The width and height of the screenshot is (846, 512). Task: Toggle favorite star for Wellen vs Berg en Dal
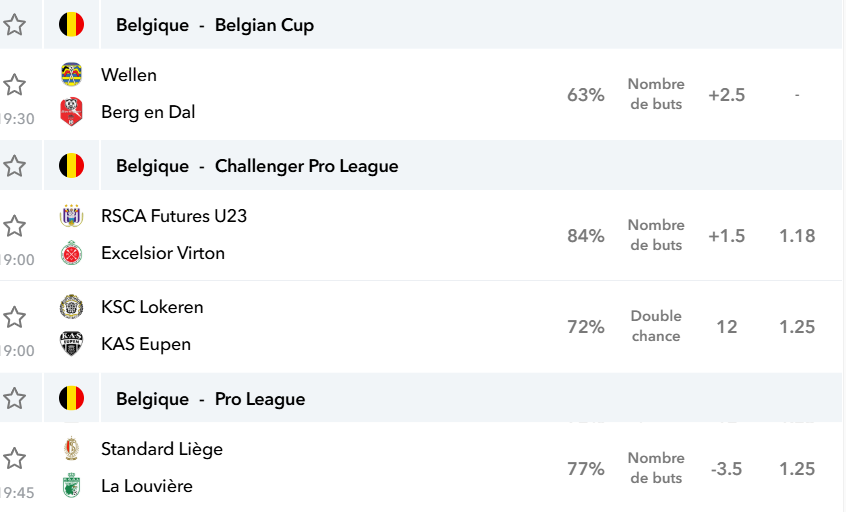pyautogui.click(x=15, y=85)
